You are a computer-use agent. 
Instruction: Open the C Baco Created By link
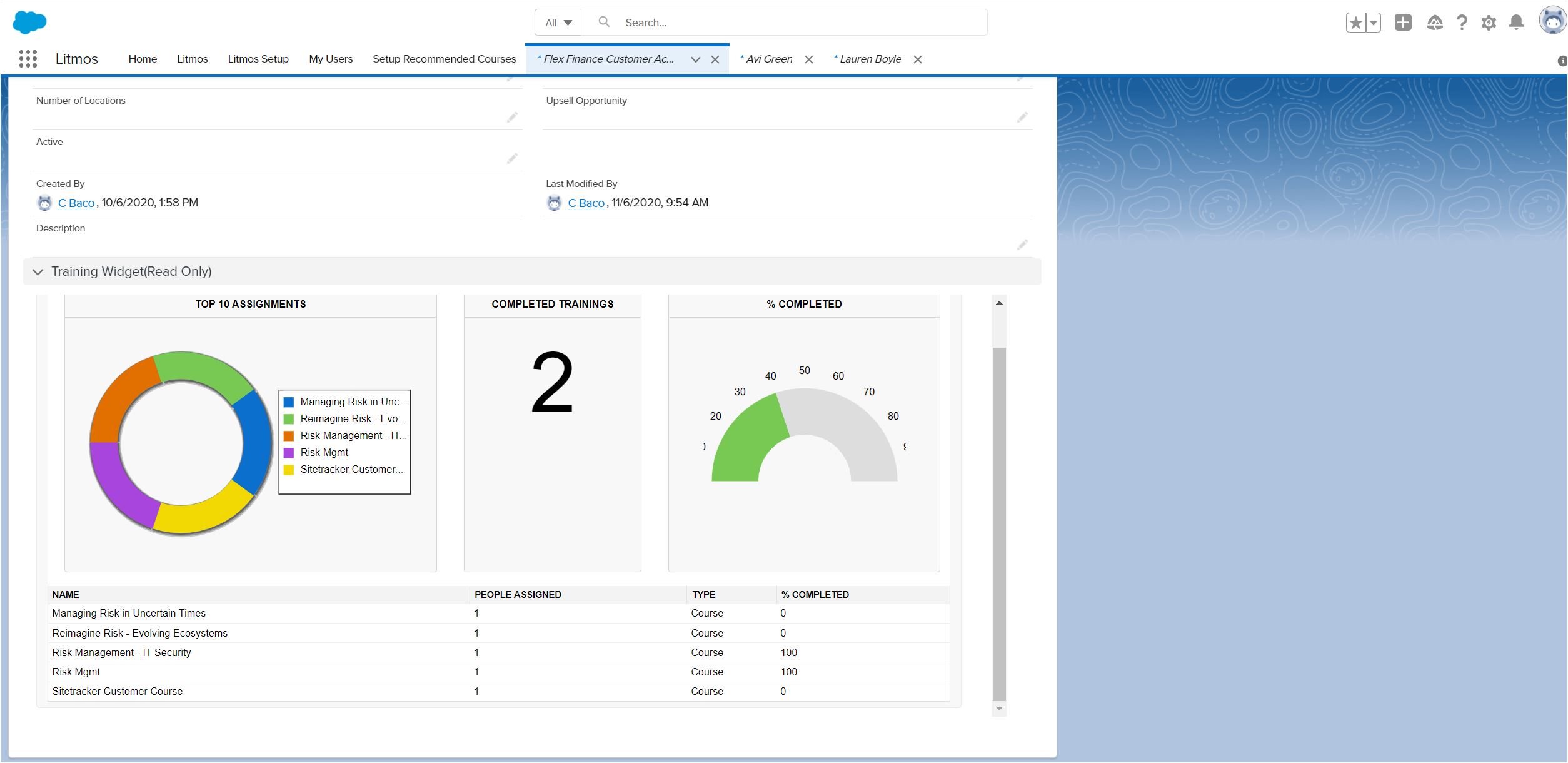(x=76, y=203)
